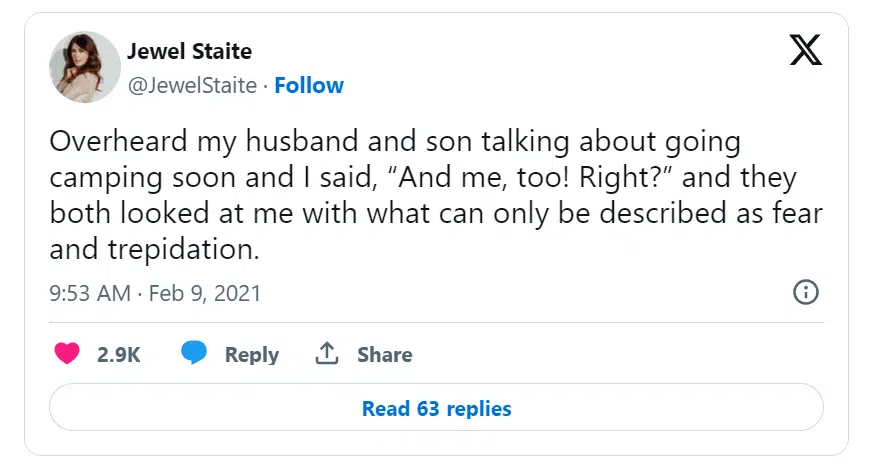The image size is (871, 474).
Task: Click the Share label
Action: (x=384, y=355)
